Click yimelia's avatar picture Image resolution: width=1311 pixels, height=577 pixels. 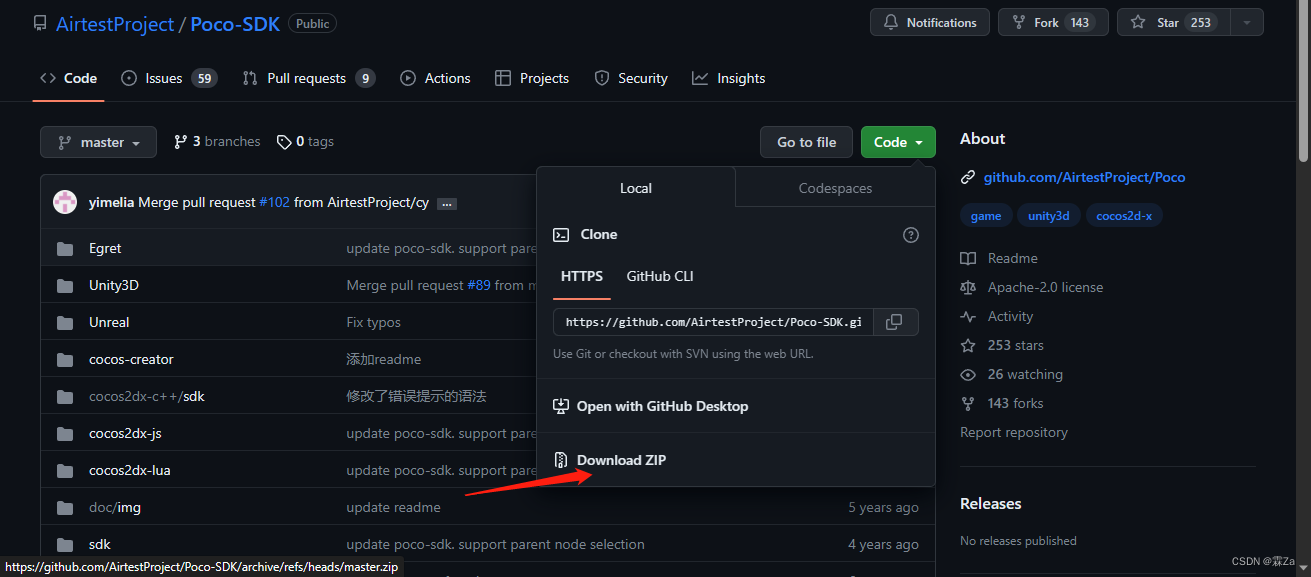coord(65,202)
